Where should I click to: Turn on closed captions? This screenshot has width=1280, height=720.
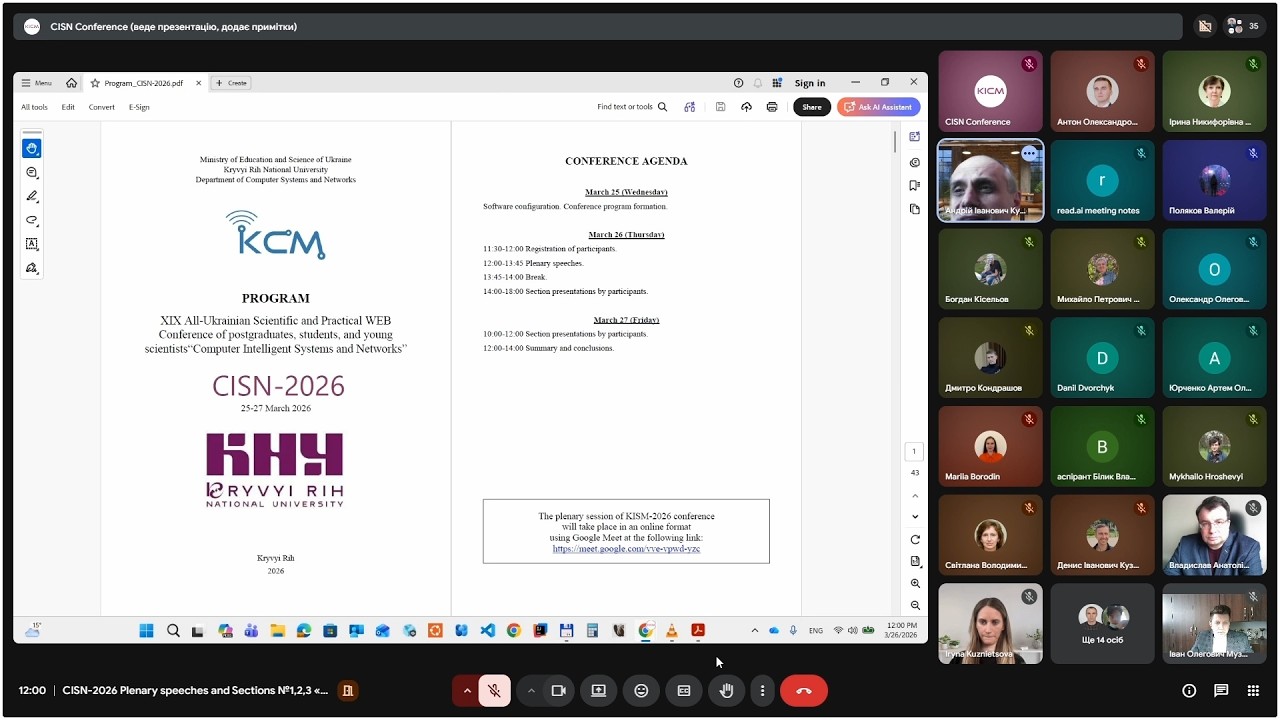click(x=684, y=690)
